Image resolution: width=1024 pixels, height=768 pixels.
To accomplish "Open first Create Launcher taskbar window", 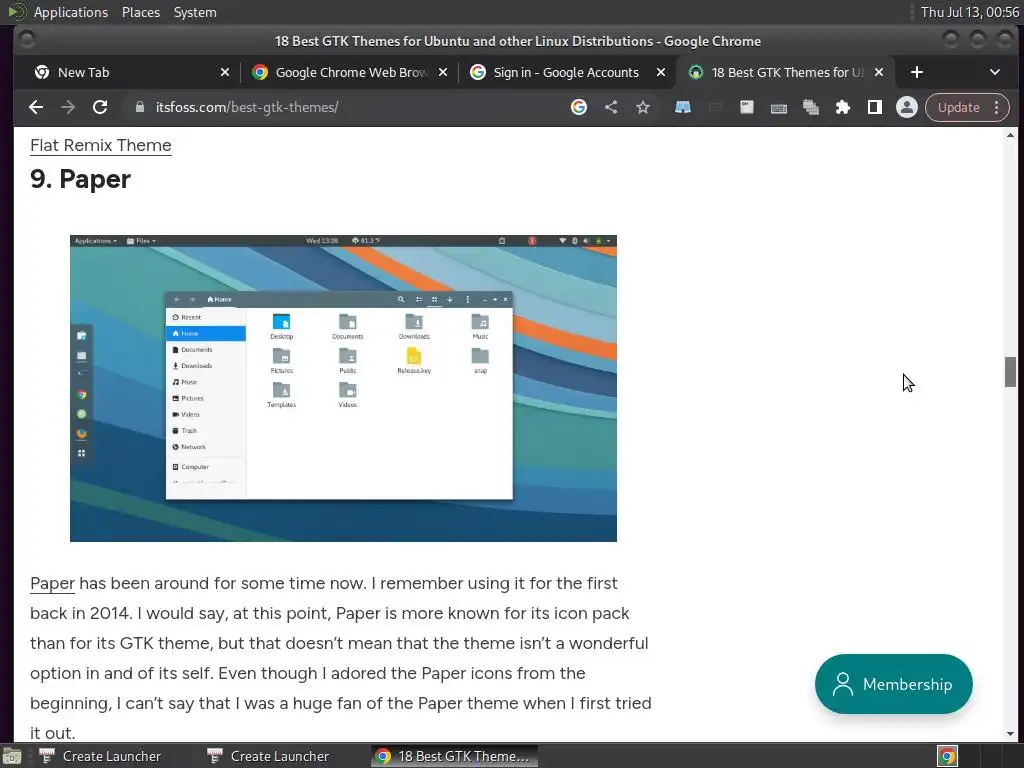I will pos(100,756).
